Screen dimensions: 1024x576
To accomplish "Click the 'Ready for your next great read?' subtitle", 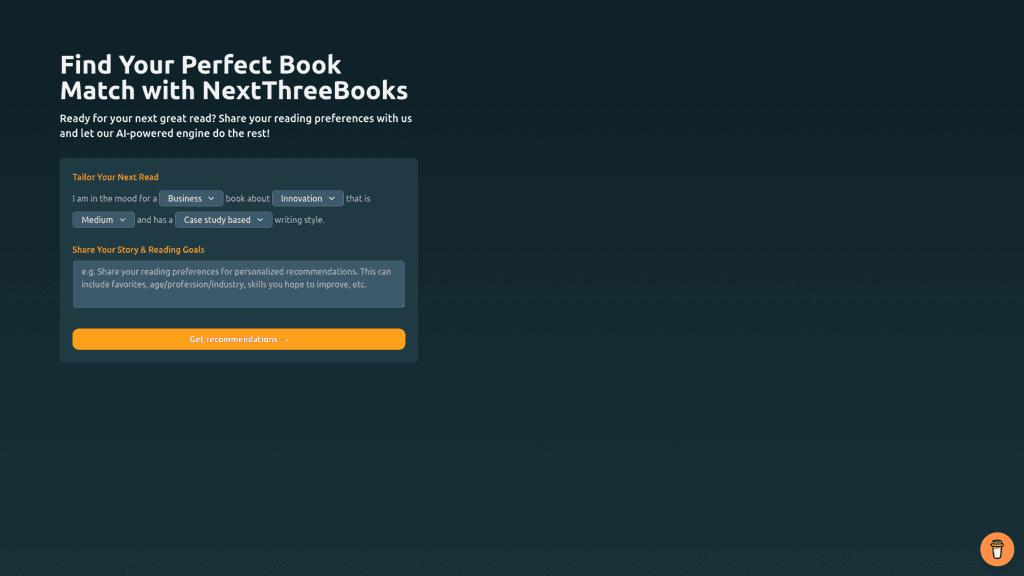I will coord(236,125).
